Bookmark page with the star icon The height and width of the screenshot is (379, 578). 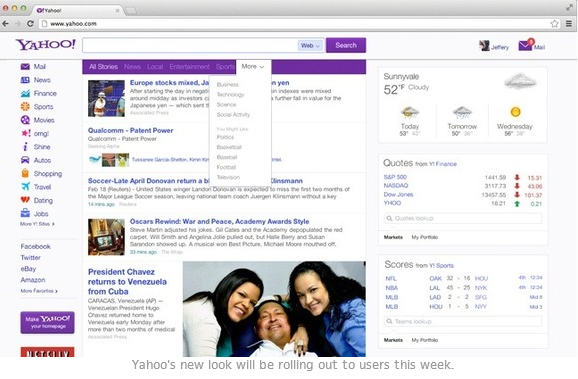click(x=554, y=24)
